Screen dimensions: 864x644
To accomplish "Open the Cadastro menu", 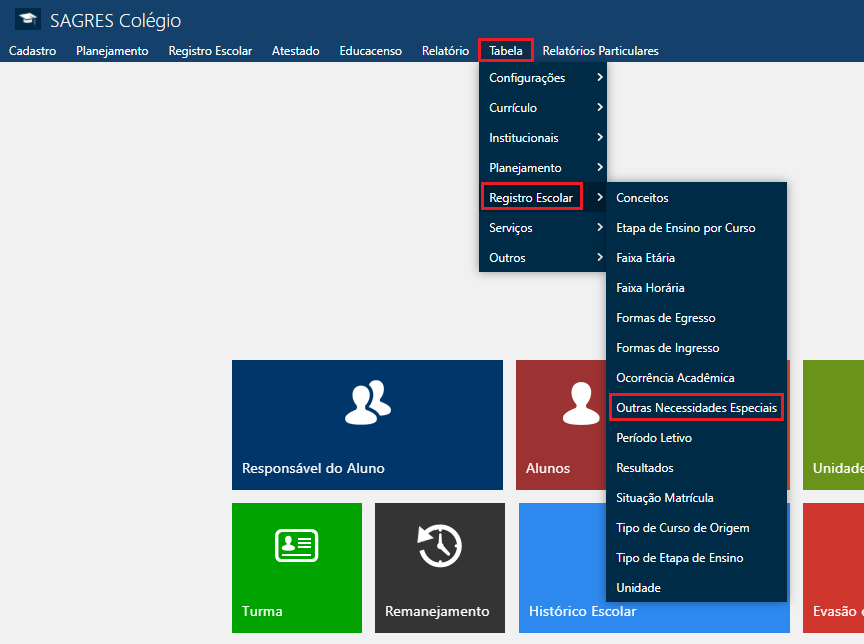I will click(x=32, y=51).
